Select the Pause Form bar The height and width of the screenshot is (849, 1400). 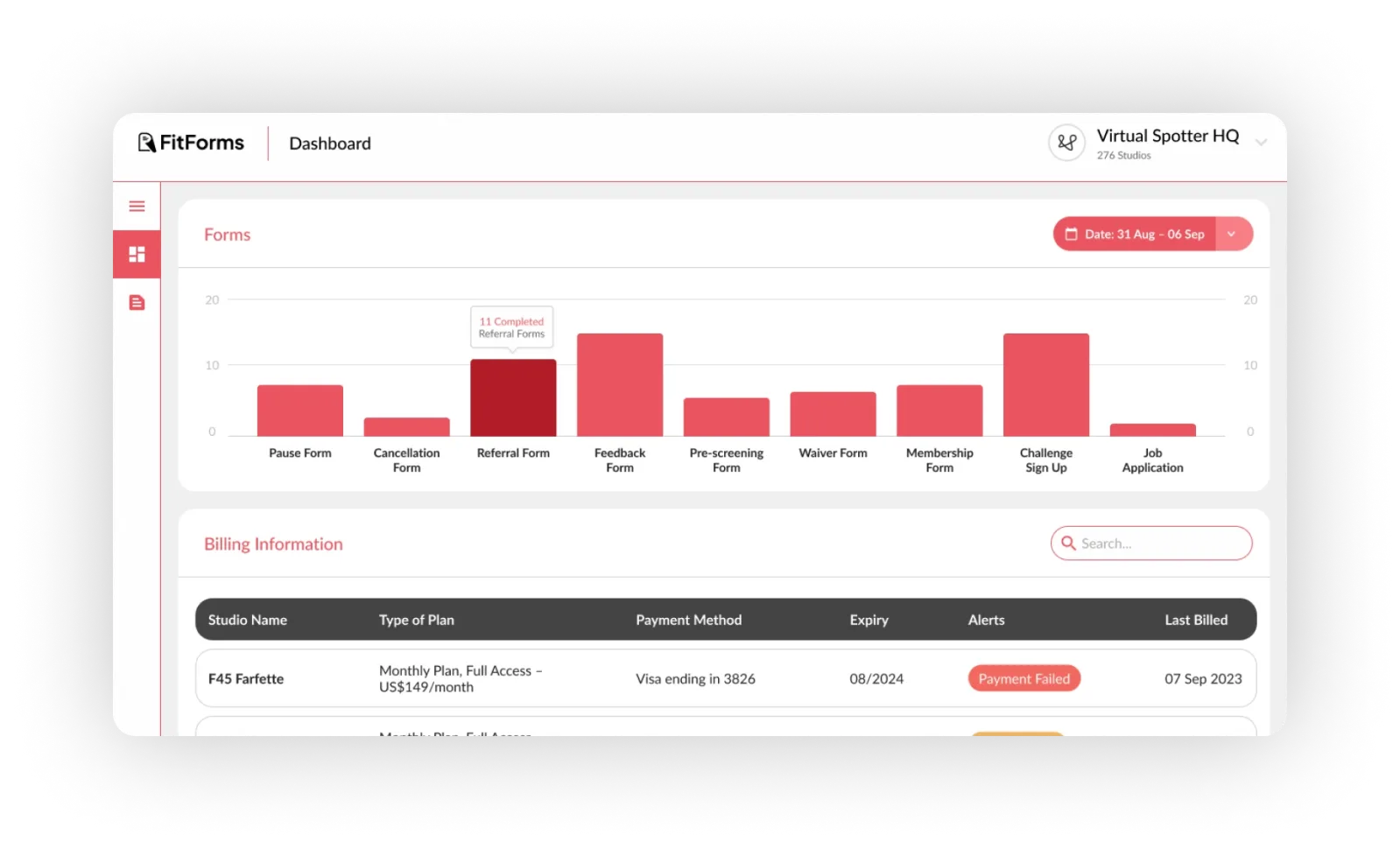pyautogui.click(x=300, y=410)
